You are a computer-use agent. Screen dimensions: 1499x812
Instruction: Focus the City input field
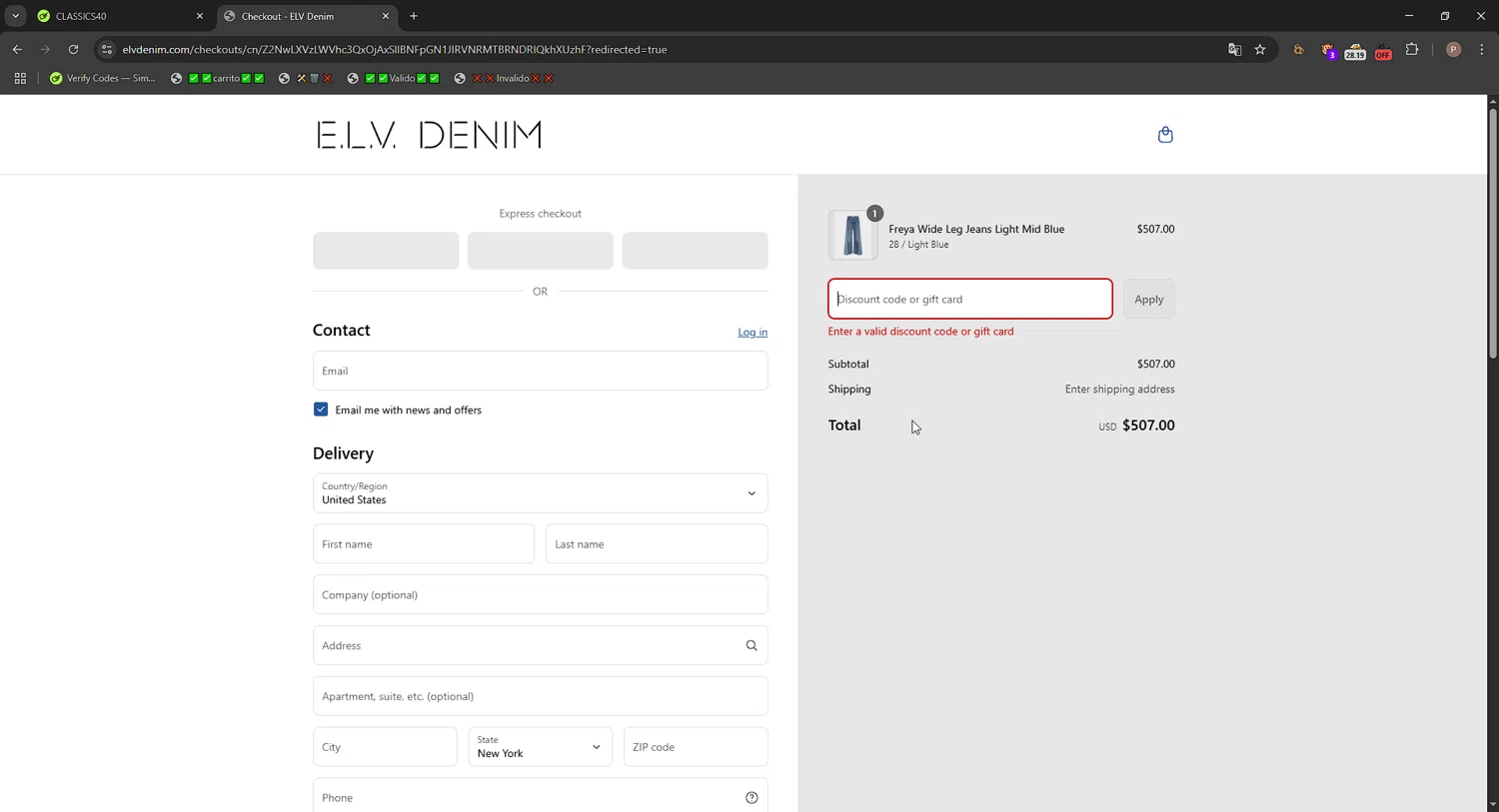pos(385,747)
